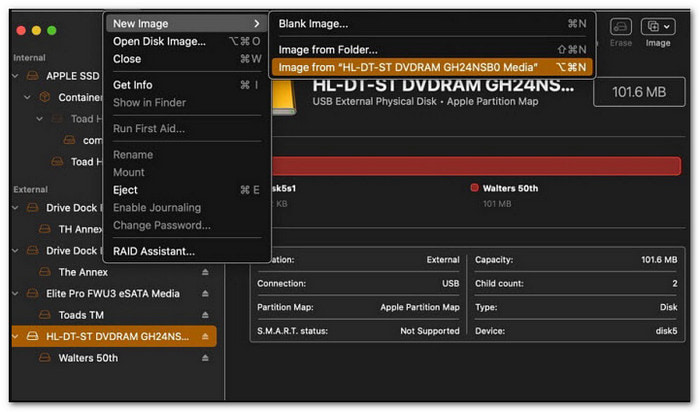Collapse the APPLE SSD disclosure chevron
Image resolution: width=700 pixels, height=412 pixels.
pos(15,76)
